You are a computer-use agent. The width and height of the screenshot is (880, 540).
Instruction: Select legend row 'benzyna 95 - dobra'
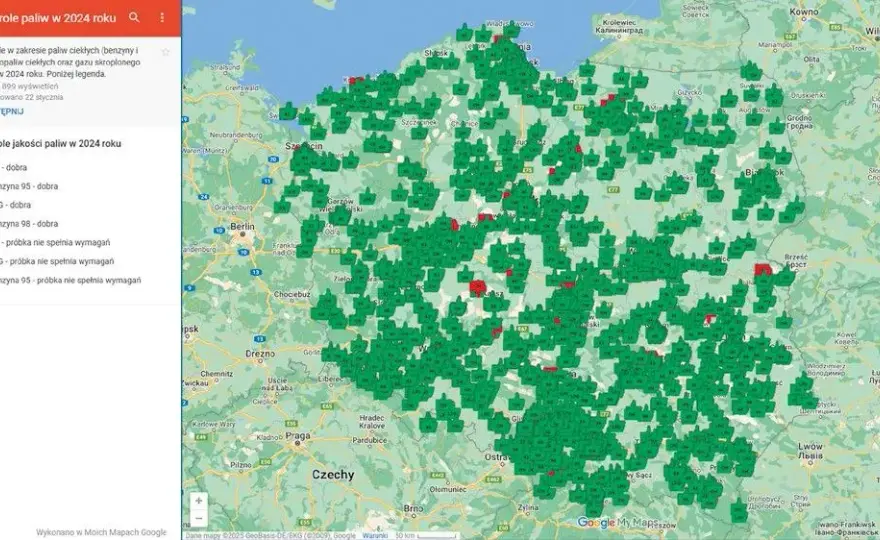[x=29, y=186]
